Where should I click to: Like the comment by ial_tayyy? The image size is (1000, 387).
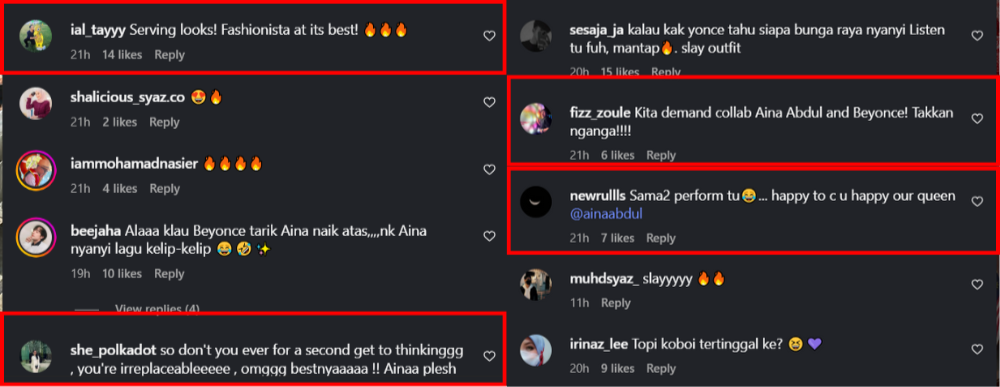[489, 36]
